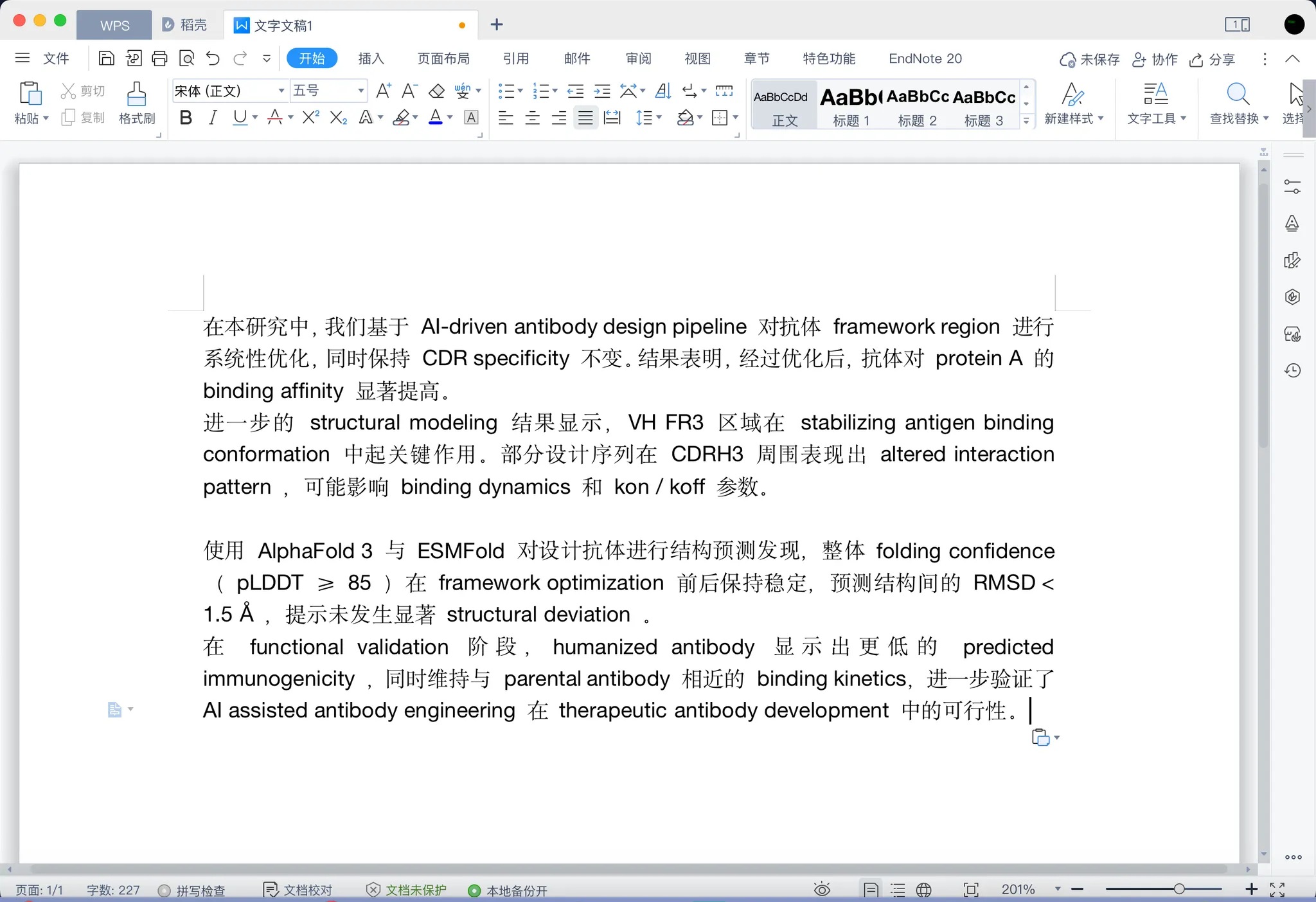The height and width of the screenshot is (902, 1316).
Task: Toggle italic formatting
Action: (x=213, y=118)
